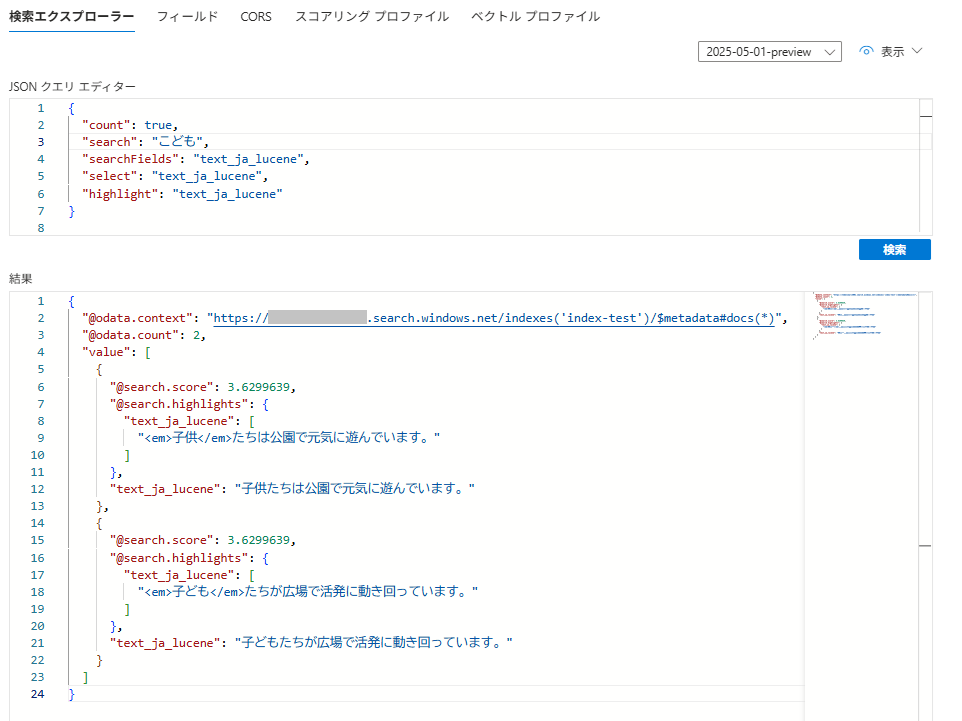Click the "@odata.count": 2 result line

pyautogui.click(x=144, y=335)
